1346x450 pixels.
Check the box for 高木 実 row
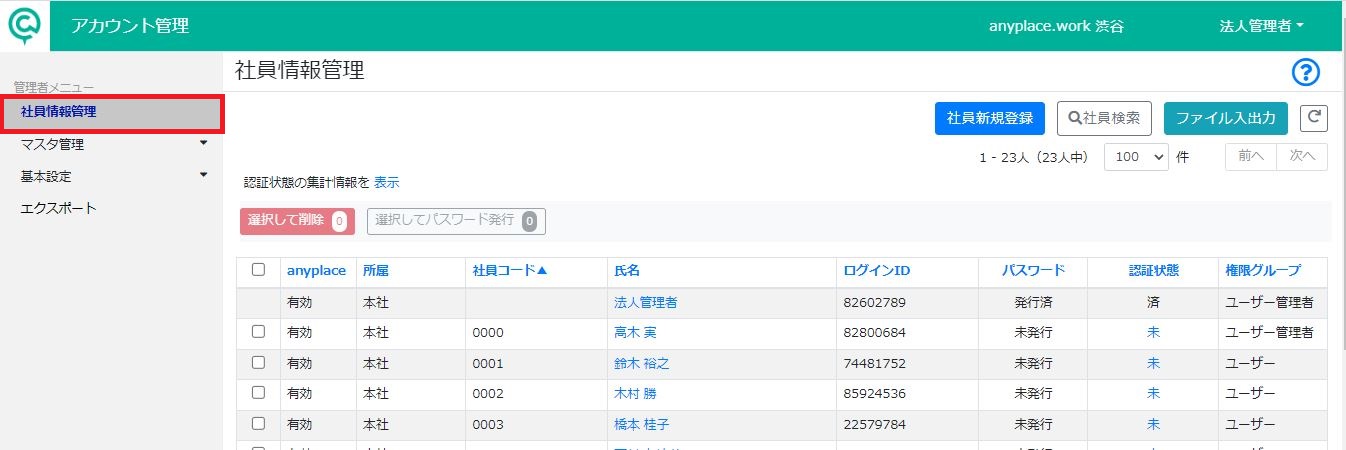(259, 332)
